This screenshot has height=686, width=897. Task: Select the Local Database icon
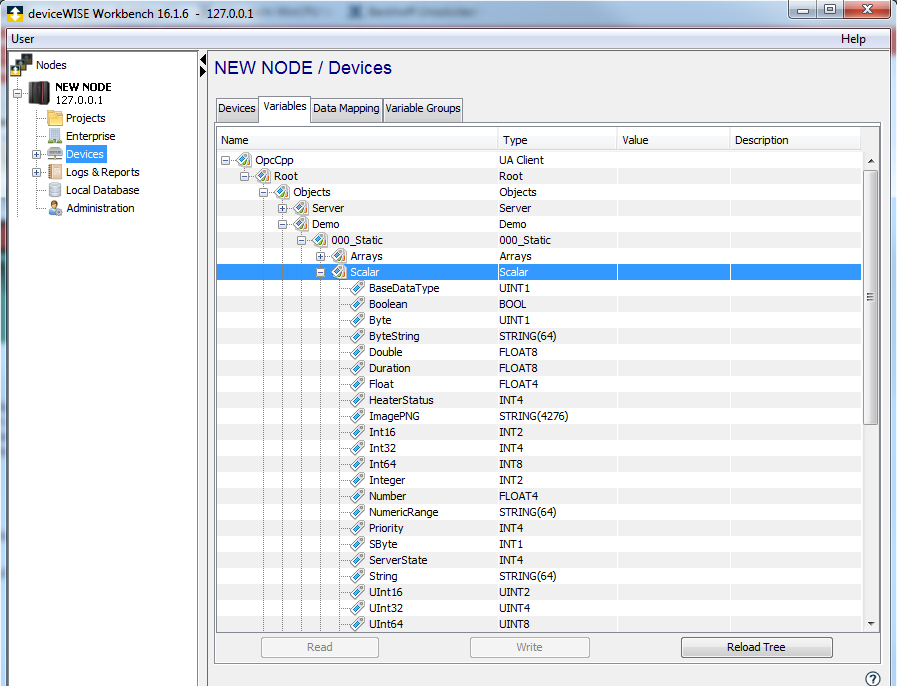pos(54,190)
